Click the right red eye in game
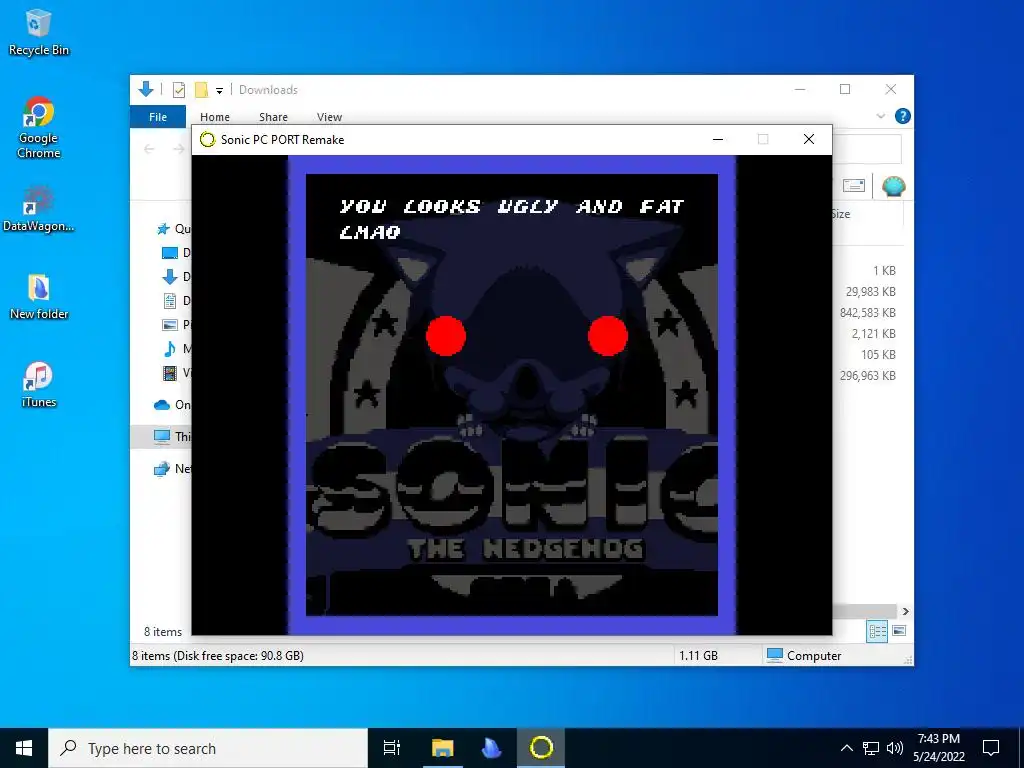 pos(607,336)
